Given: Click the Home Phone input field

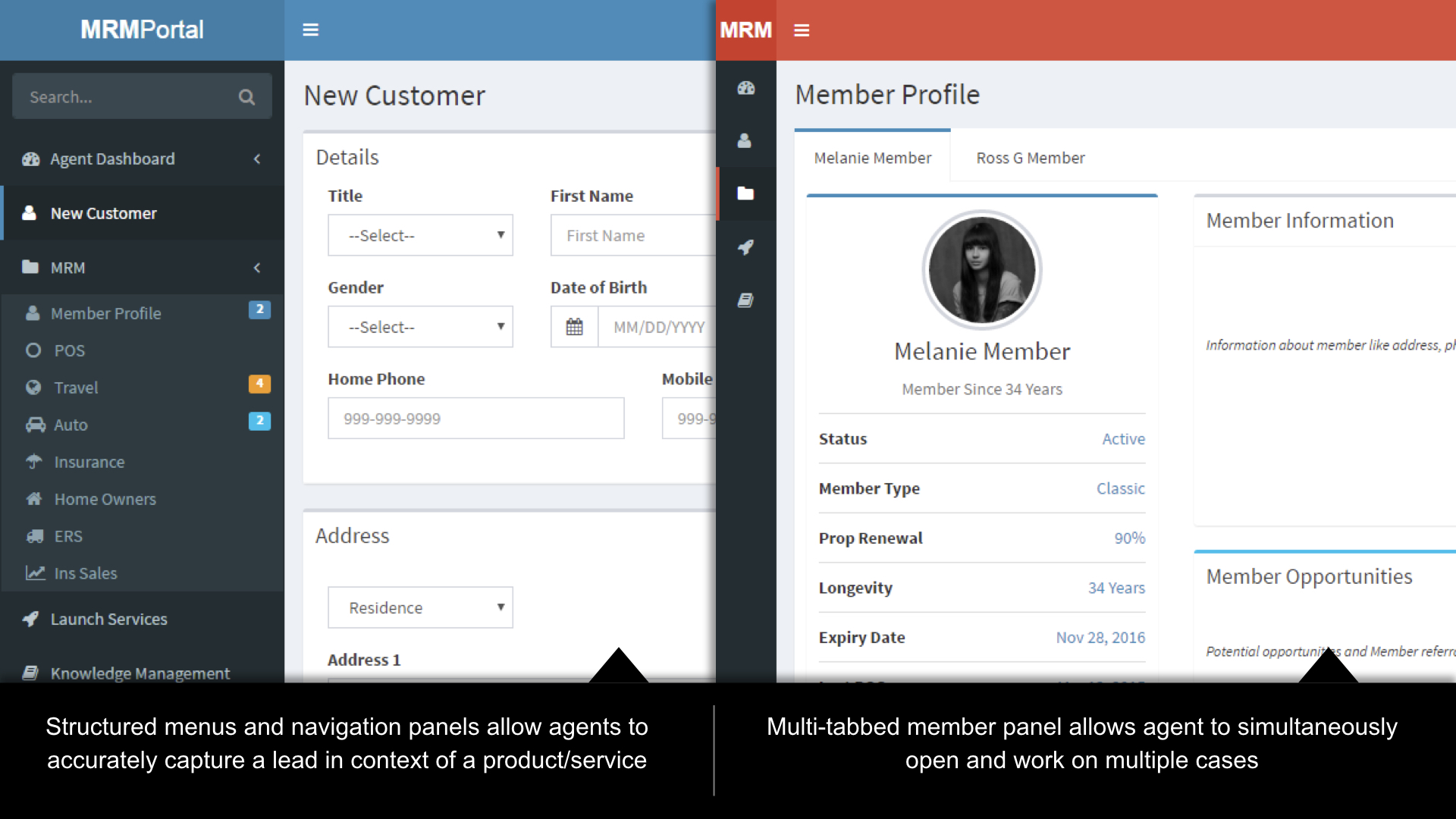Looking at the screenshot, I should [475, 419].
